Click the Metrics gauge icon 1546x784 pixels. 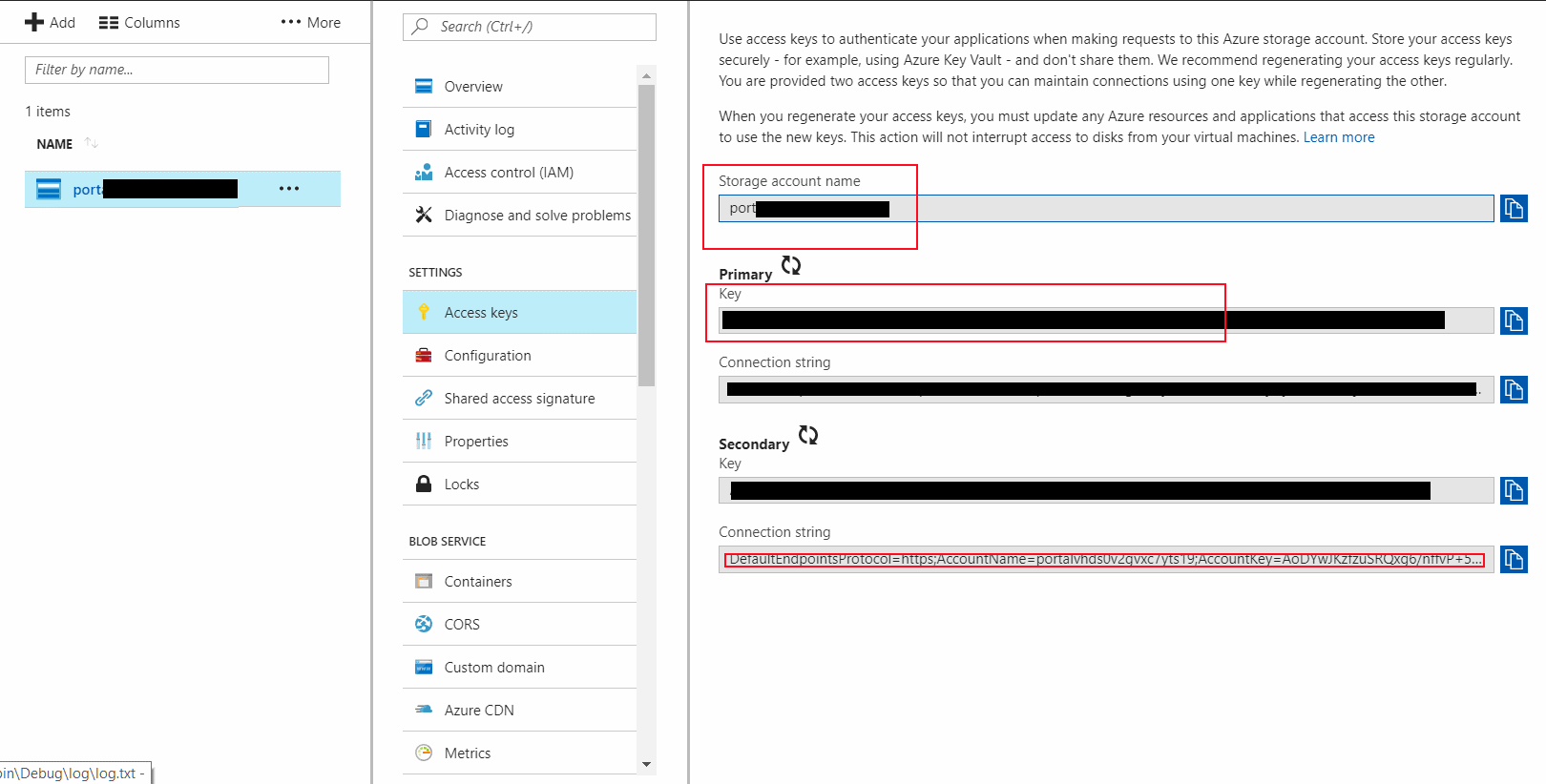tap(424, 753)
